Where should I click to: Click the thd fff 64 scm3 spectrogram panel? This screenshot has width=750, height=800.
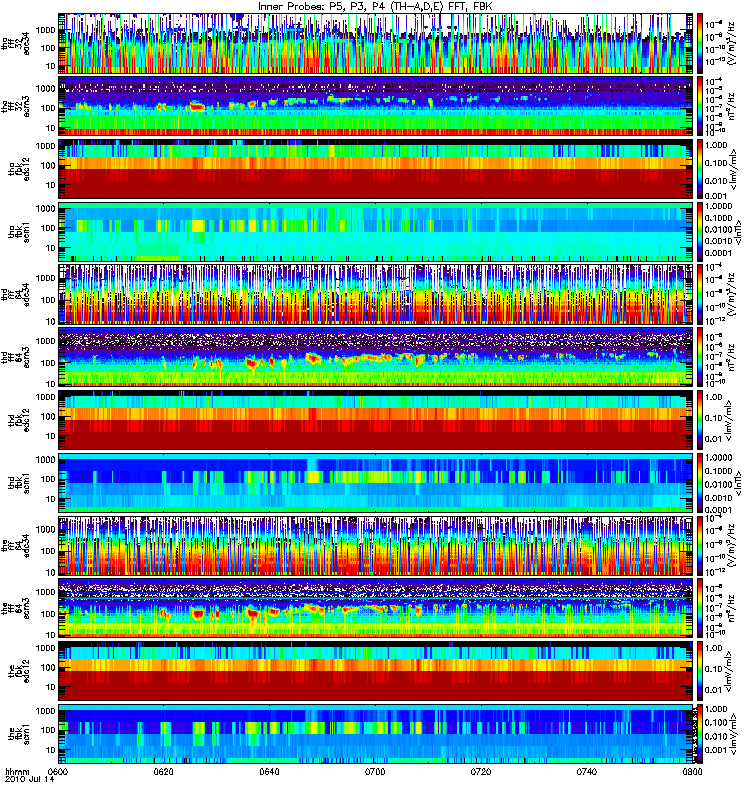tap(376, 357)
